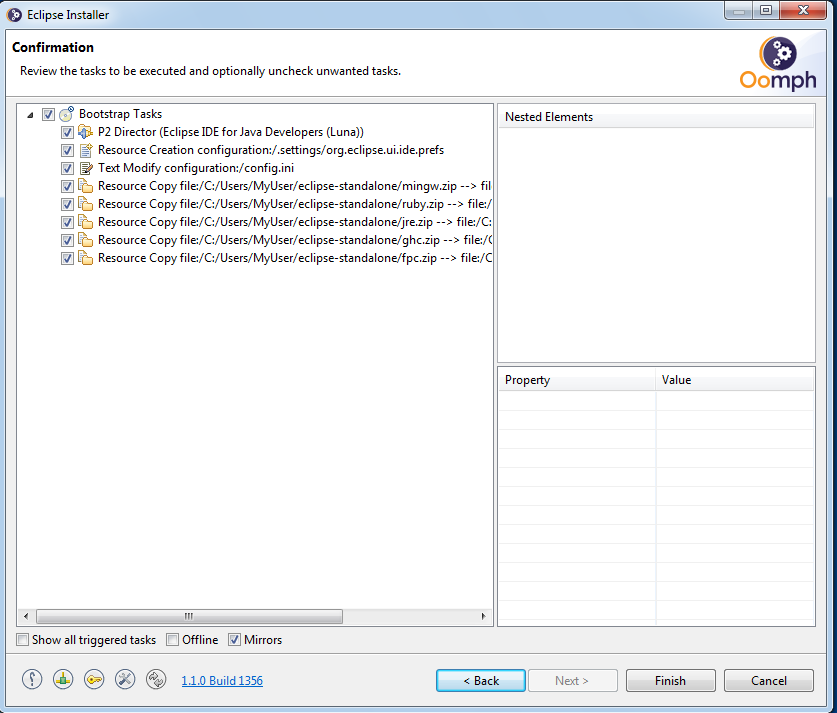Uncheck the Bootstrap Tasks checkbox

point(48,114)
